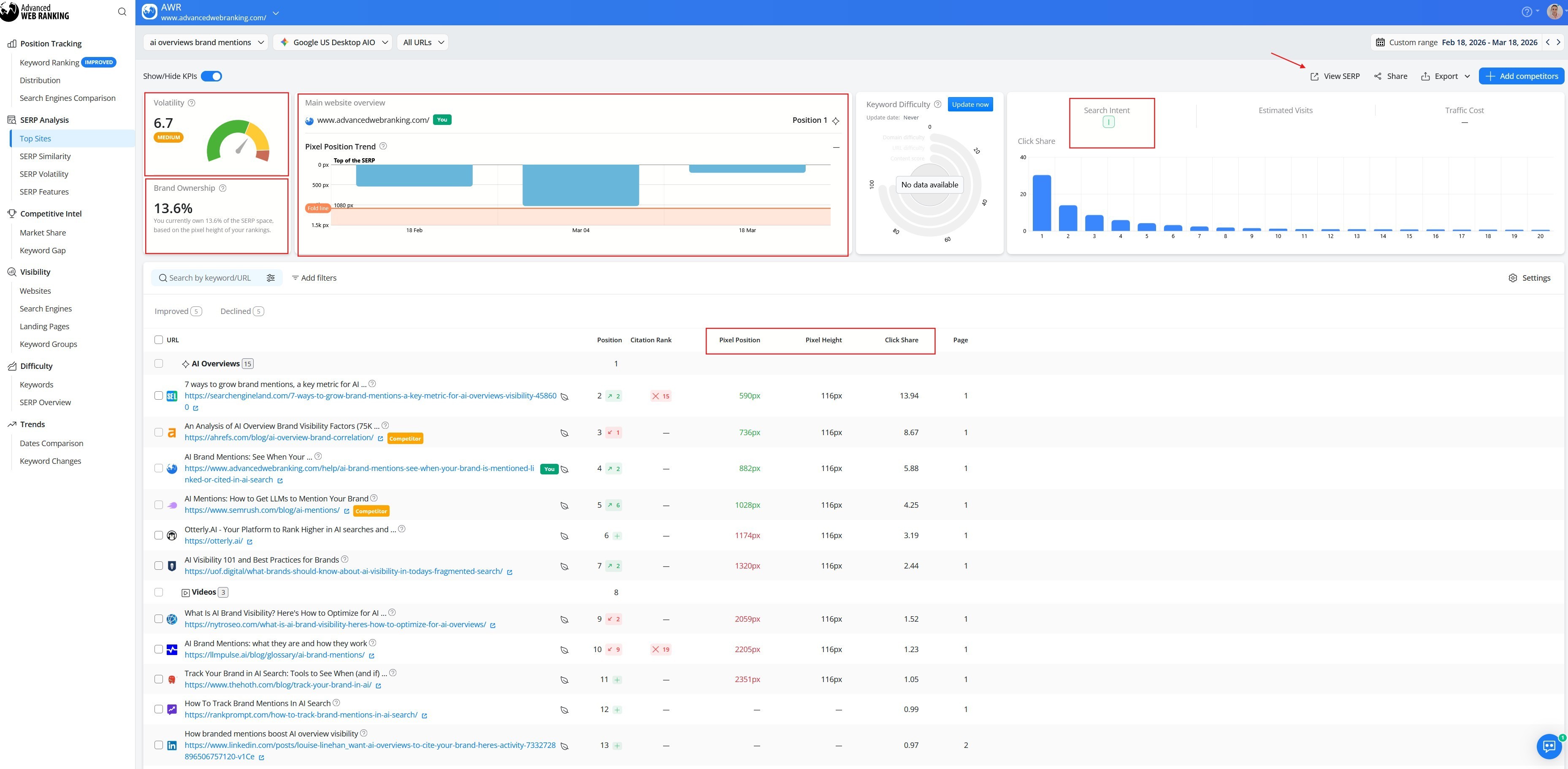Click the Click Share bar for position 1

[x=1042, y=203]
